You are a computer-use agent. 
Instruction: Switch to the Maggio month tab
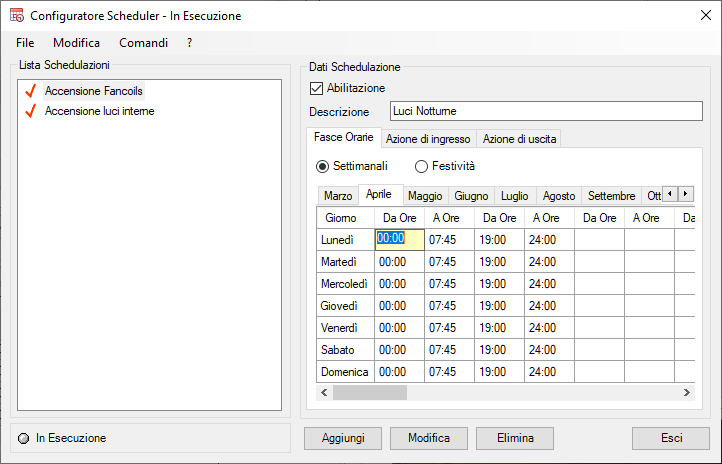[425, 196]
